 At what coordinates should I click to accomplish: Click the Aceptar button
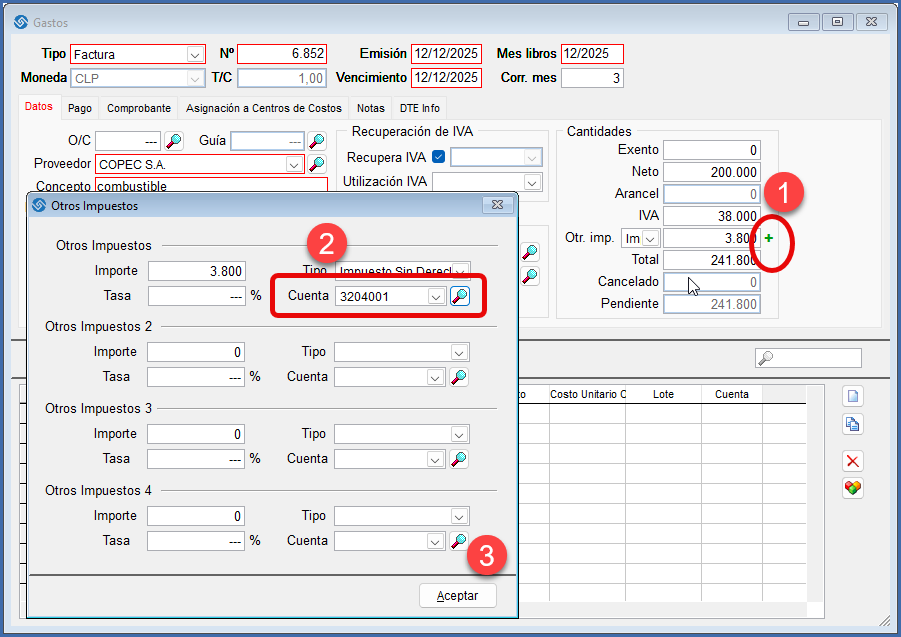click(x=458, y=596)
